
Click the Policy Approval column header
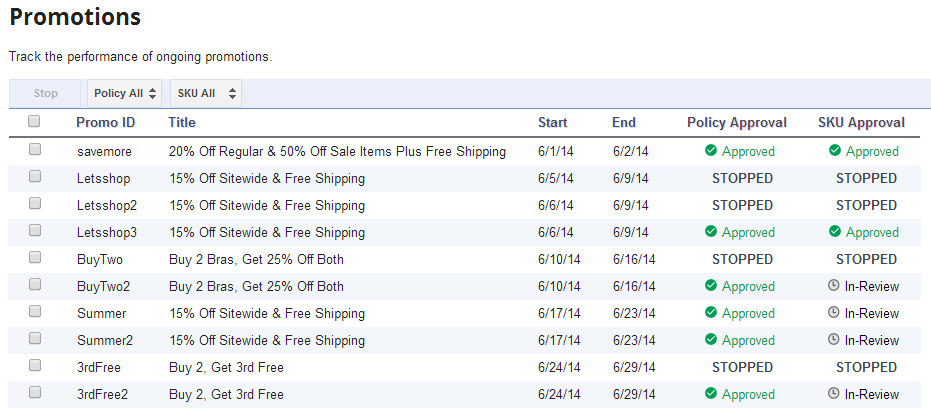click(x=737, y=123)
